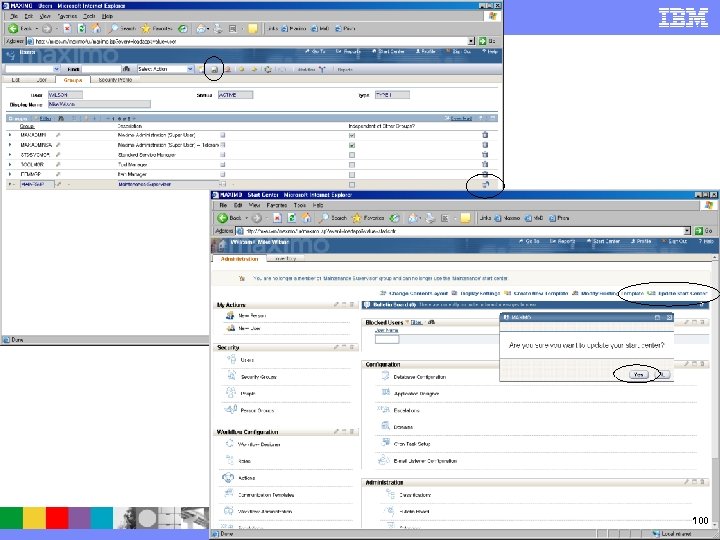Click Refresh icon in Users window IE toolbar

pyautogui.click(x=82, y=28)
